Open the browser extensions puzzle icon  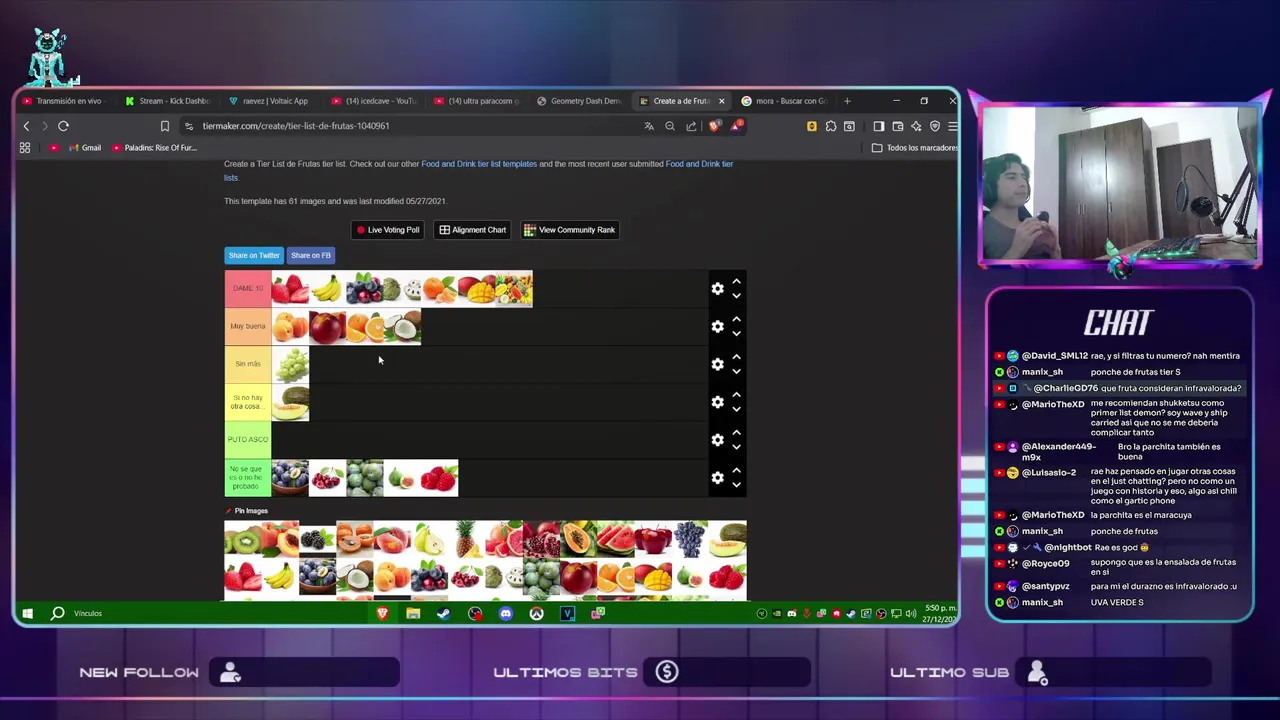point(831,126)
